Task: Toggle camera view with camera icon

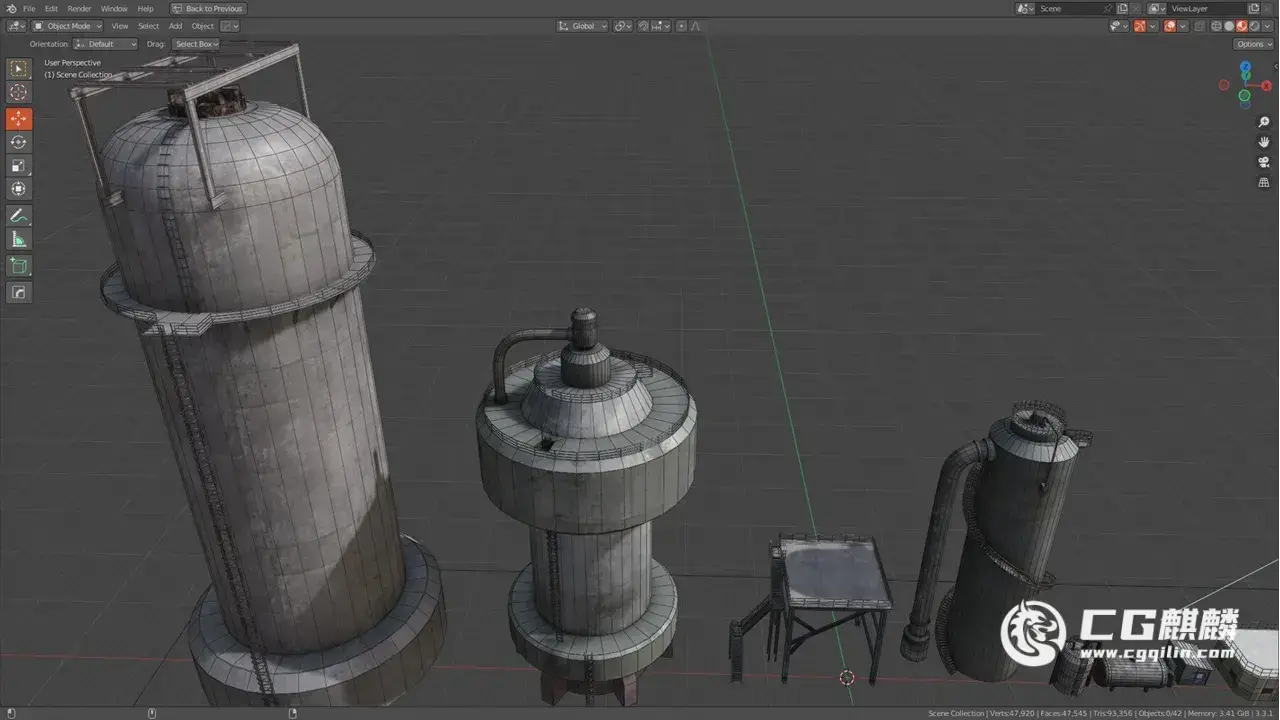Action: click(x=1264, y=162)
